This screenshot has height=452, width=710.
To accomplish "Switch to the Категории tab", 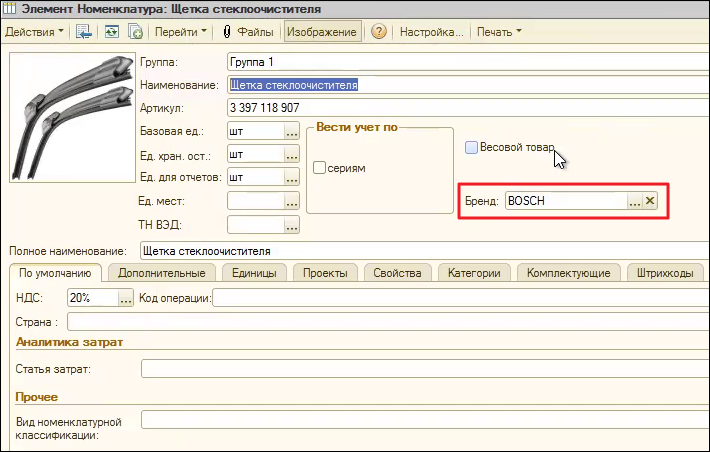I will (x=474, y=273).
